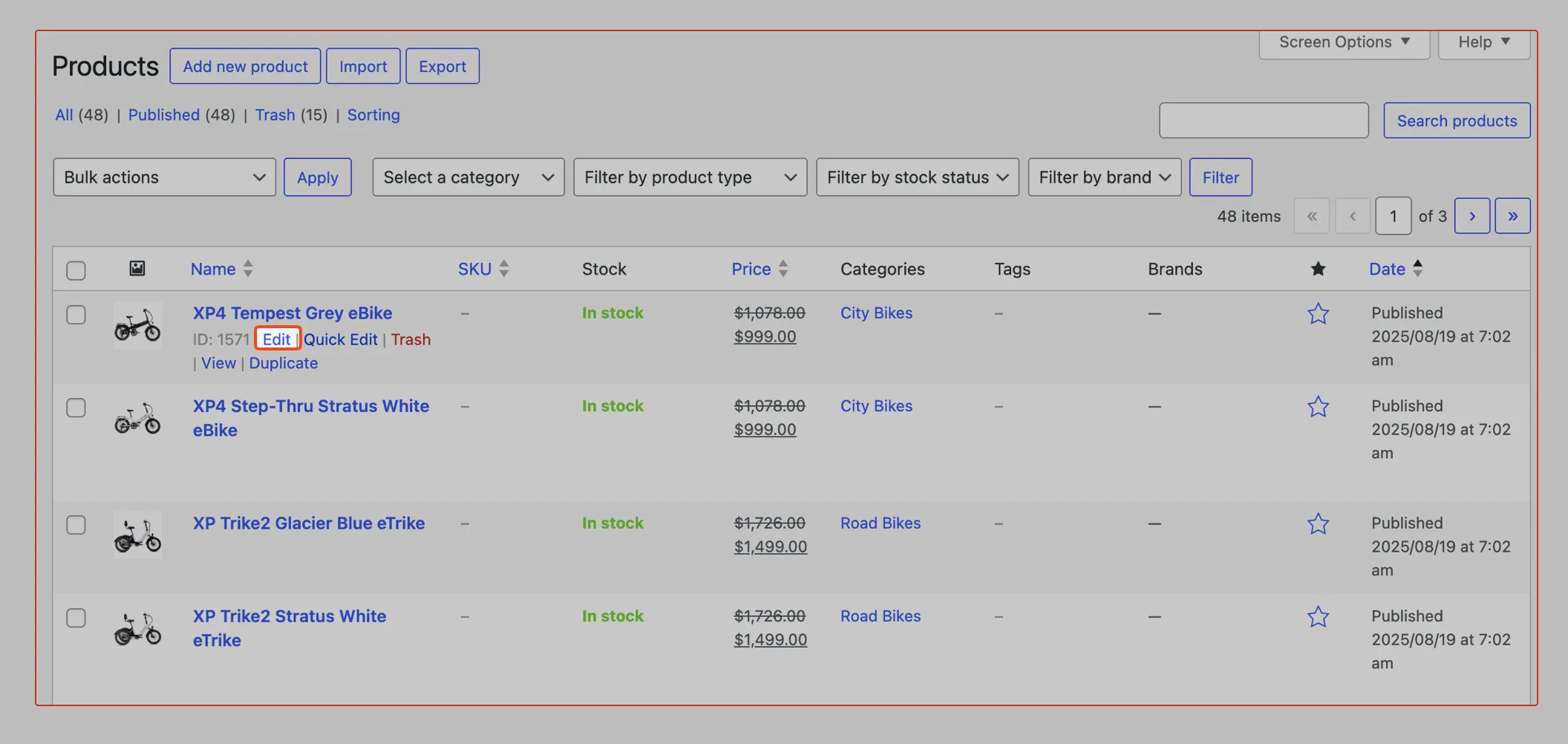
Task: Check the select-all products checkbox
Action: coord(76,270)
